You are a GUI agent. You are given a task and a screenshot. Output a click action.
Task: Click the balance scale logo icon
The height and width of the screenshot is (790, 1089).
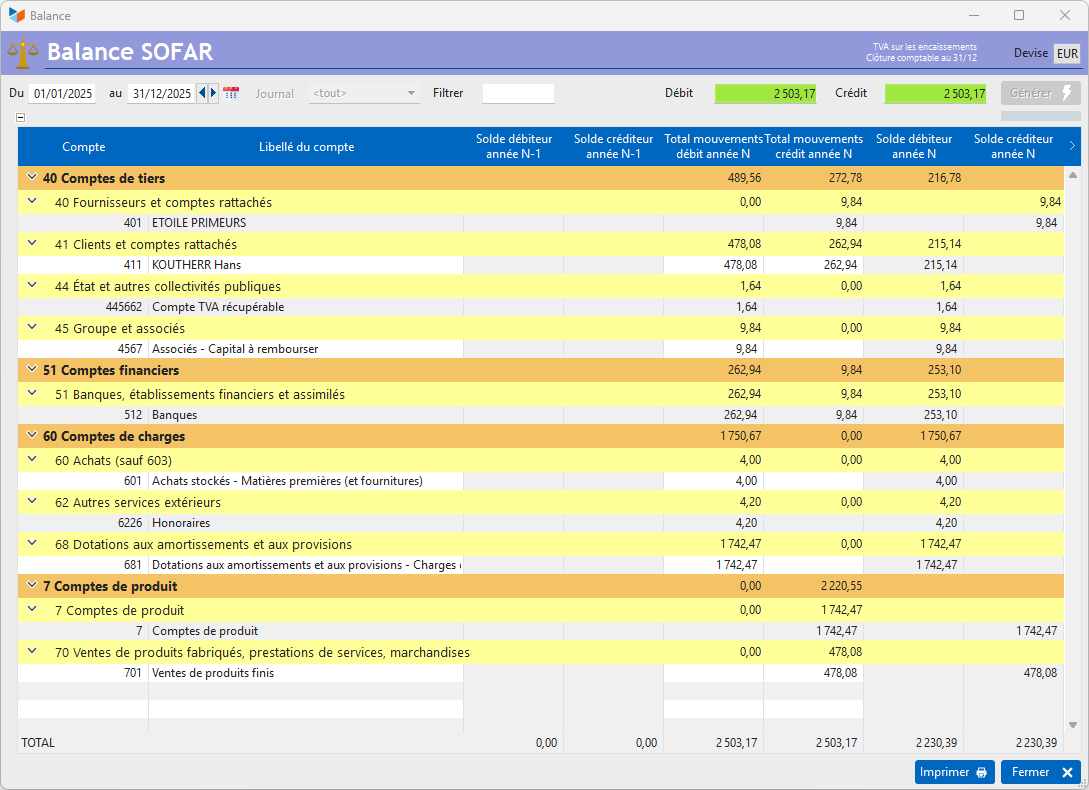tap(22, 52)
